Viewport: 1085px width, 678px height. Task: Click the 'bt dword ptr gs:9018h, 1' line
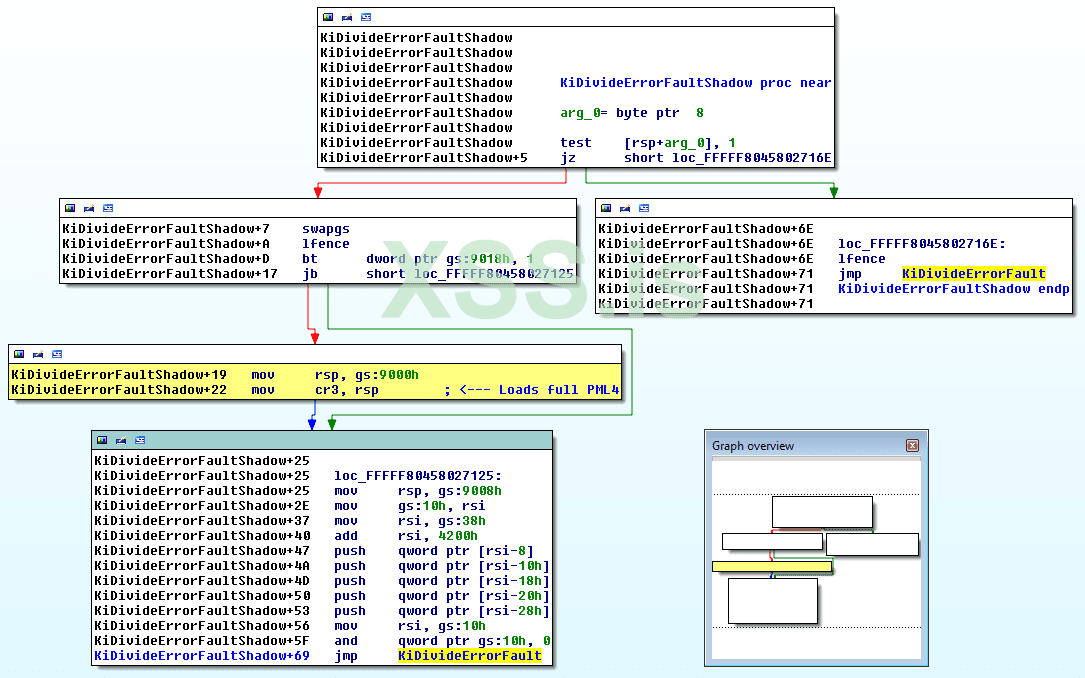coord(418,259)
